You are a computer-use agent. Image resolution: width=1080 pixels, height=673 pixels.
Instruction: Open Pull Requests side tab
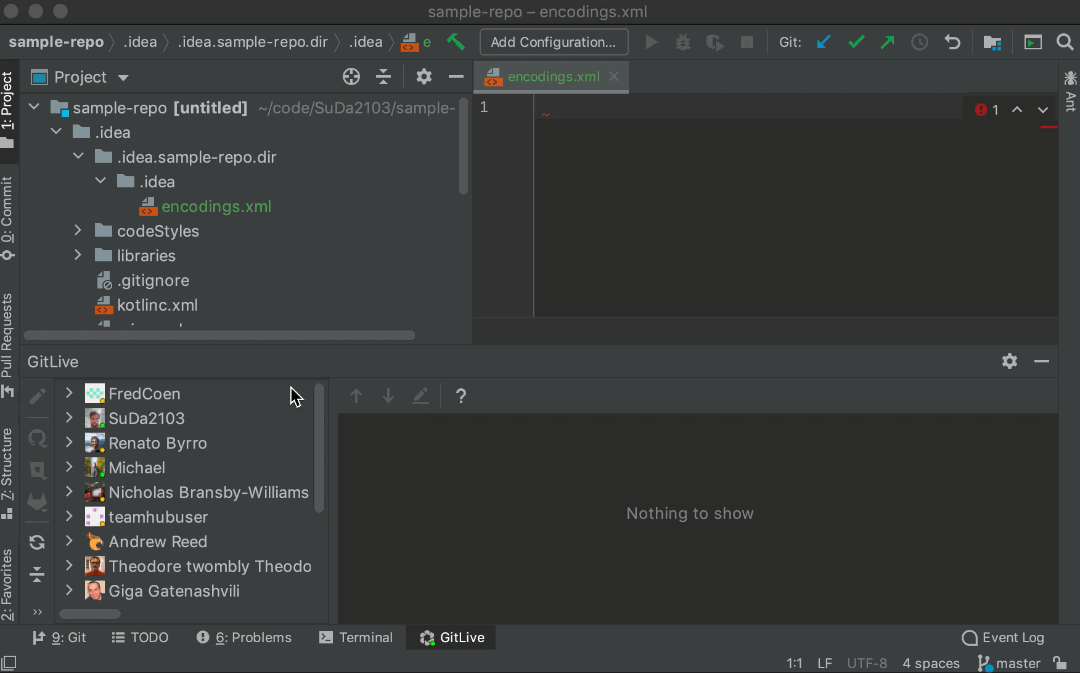8,344
